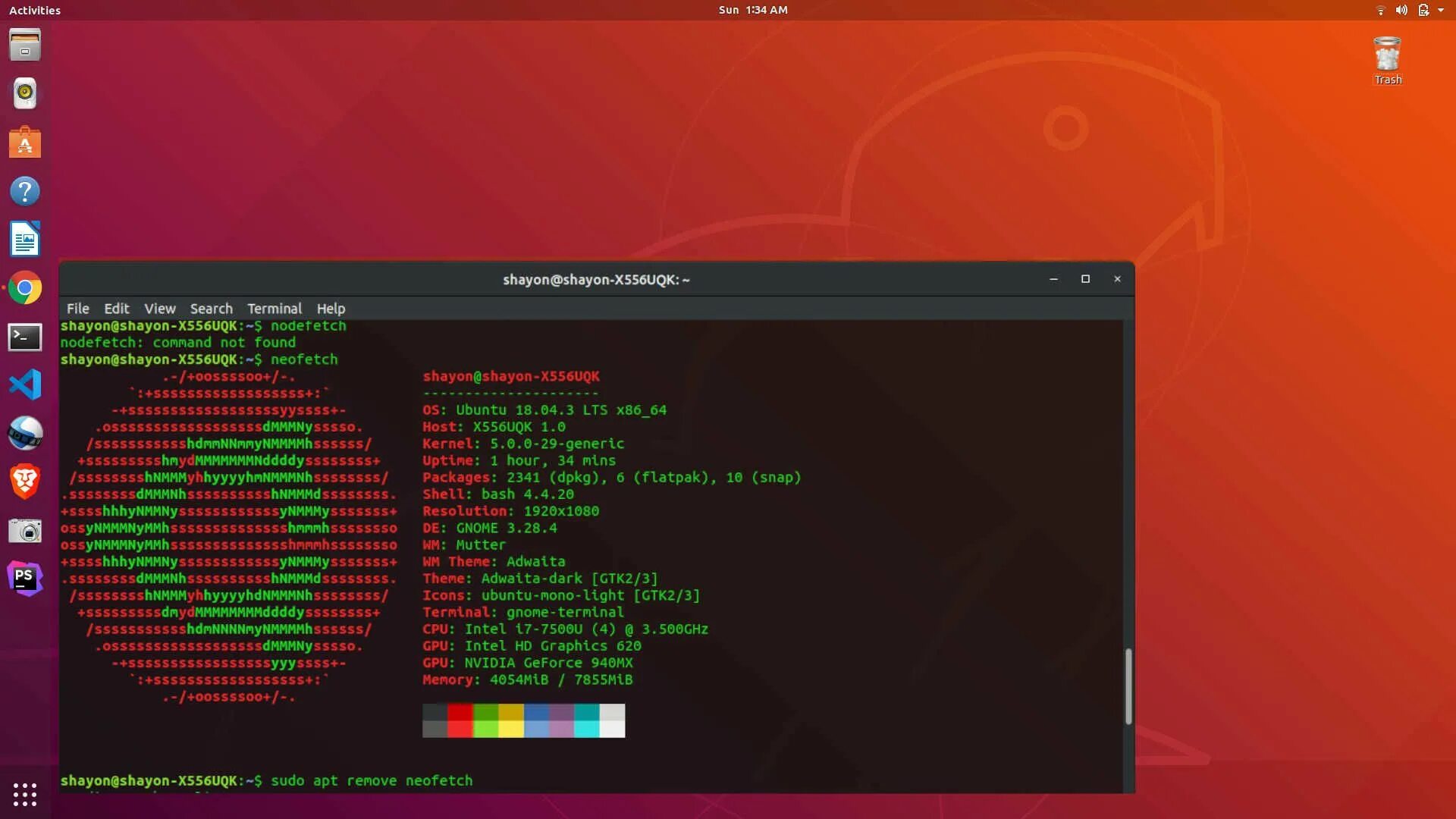Click the terminal vertical scrollbar thumb
Image resolution: width=1456 pixels, height=819 pixels.
click(x=1128, y=686)
